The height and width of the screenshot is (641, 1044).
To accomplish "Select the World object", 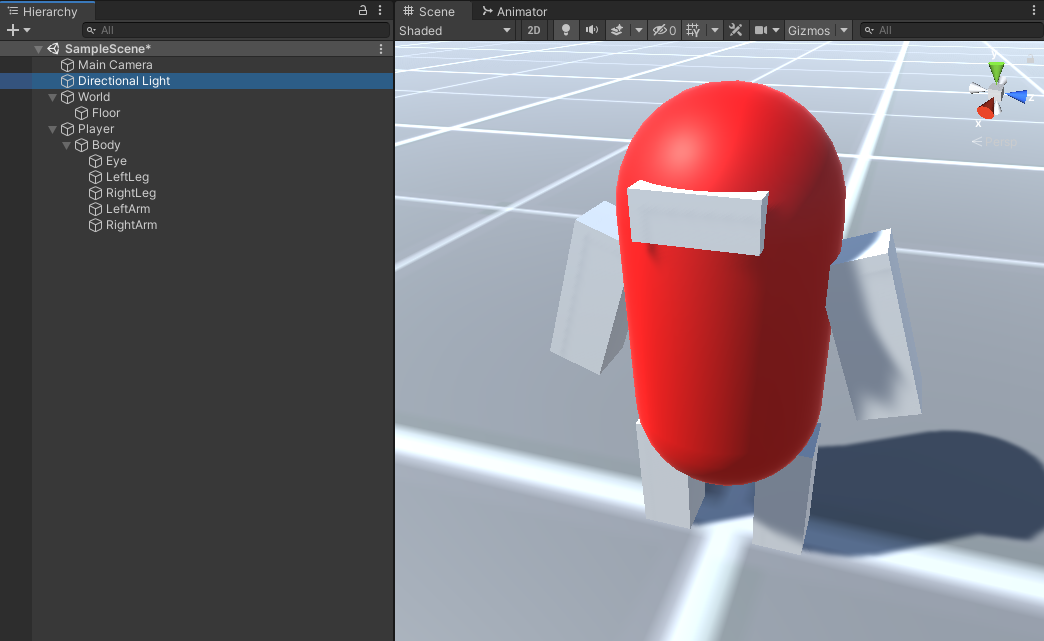I will tap(197, 97).
